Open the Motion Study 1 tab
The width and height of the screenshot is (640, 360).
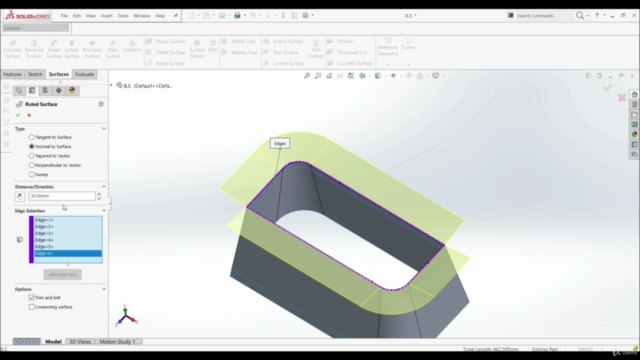click(x=117, y=342)
